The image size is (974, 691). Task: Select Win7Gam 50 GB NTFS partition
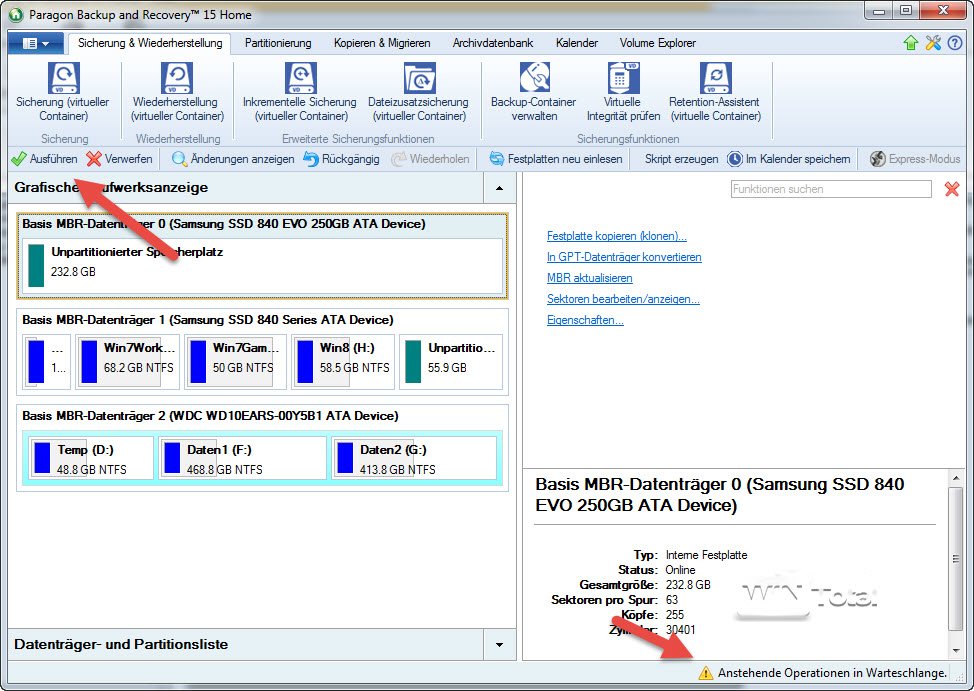(235, 362)
